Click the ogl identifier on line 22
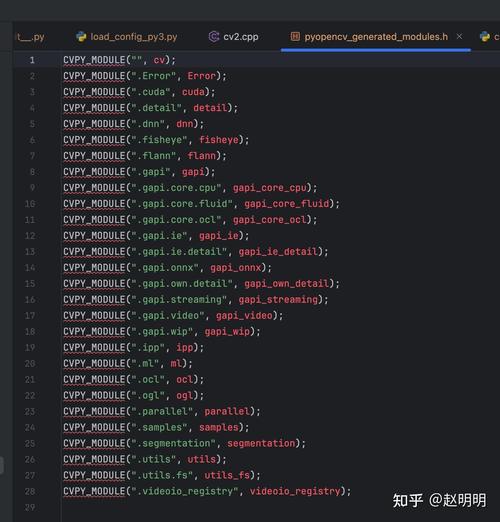This screenshot has width=500, height=522. [185, 396]
